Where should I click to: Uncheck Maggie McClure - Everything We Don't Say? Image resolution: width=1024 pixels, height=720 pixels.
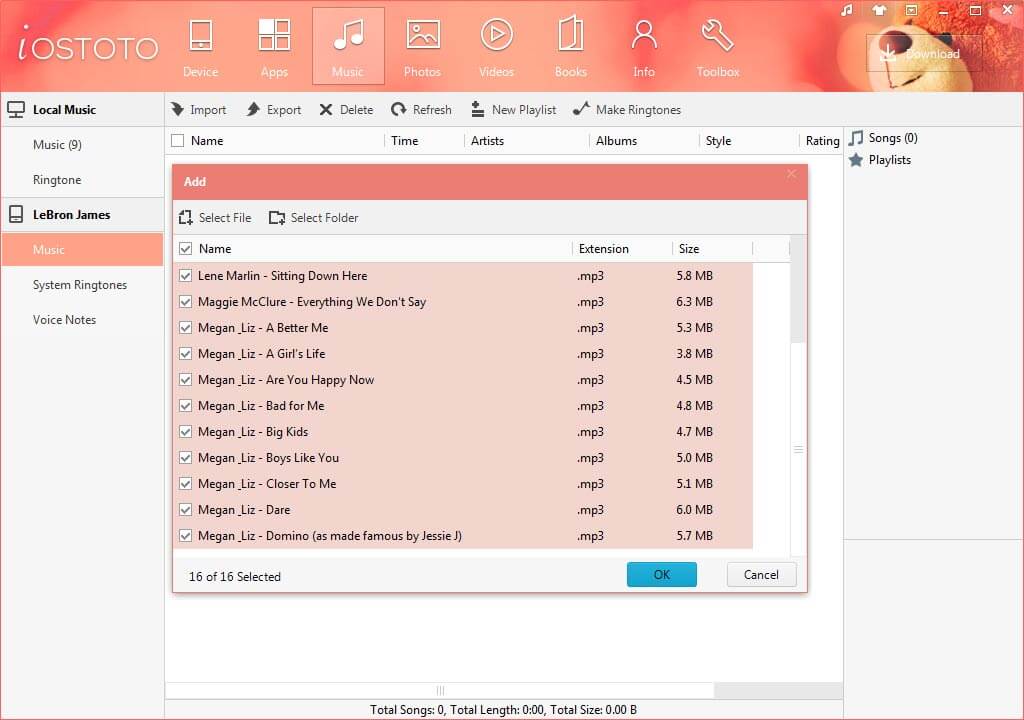coord(185,302)
